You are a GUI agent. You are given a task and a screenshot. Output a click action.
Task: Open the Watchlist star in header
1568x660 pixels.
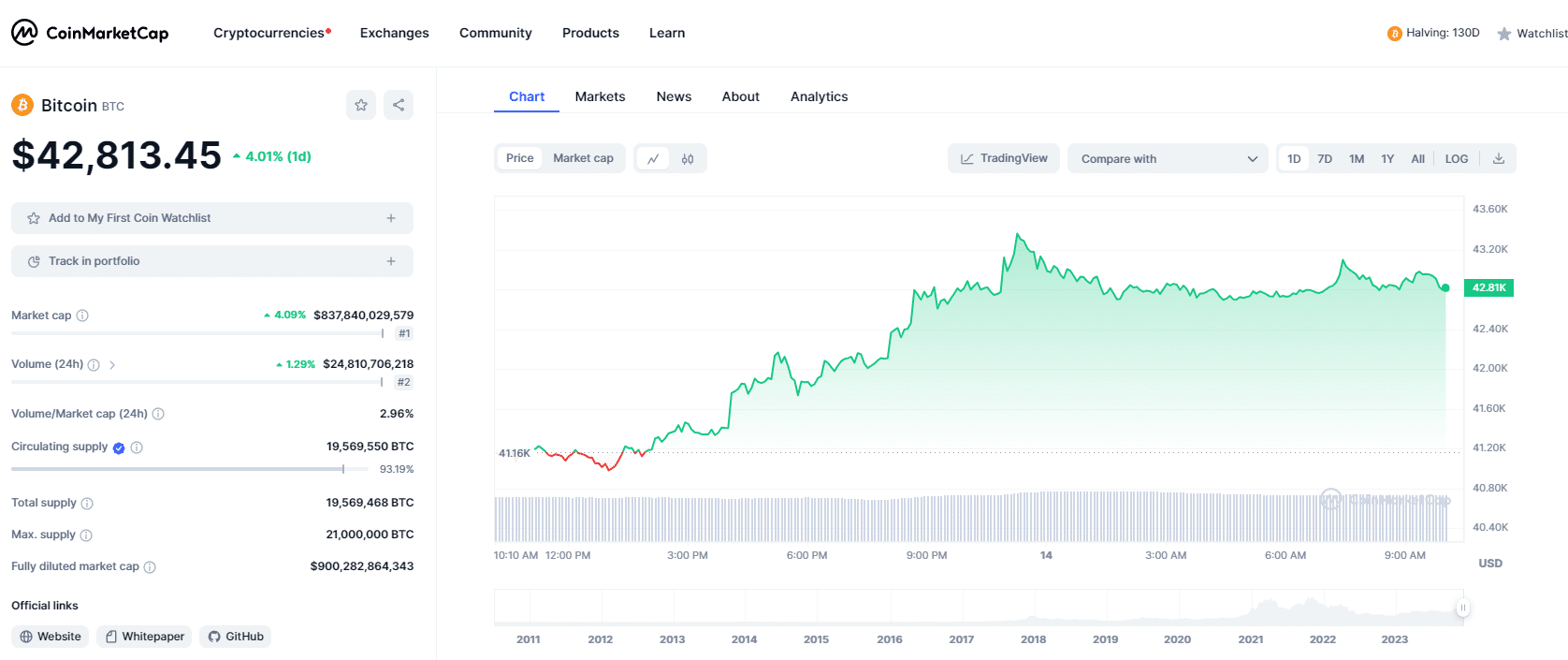coord(1532,34)
